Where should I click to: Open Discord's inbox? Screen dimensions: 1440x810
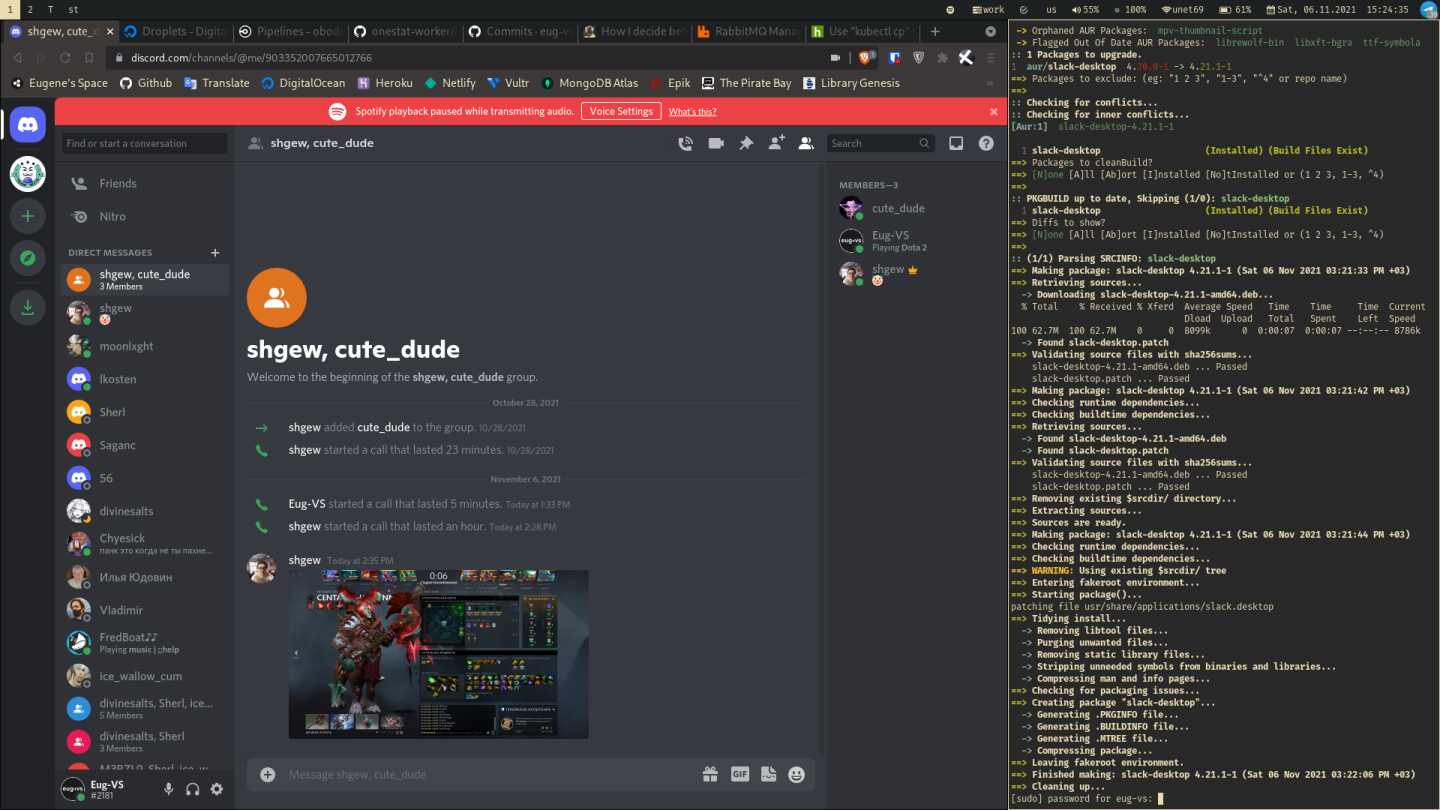(956, 143)
